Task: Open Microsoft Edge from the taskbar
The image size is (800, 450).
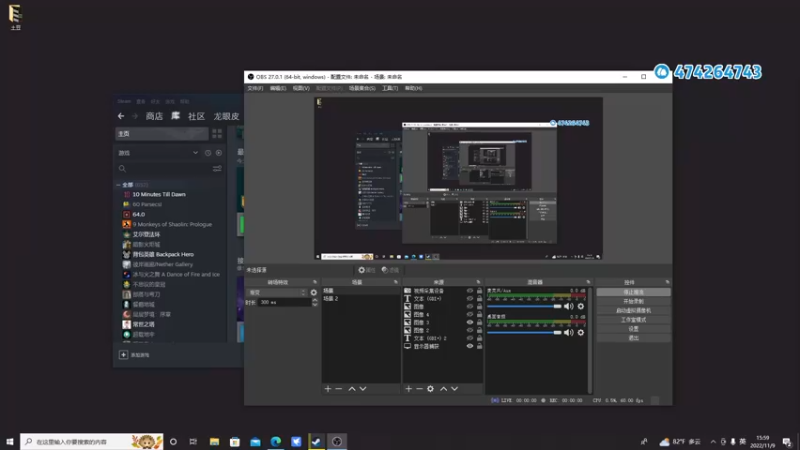Action: (276, 441)
